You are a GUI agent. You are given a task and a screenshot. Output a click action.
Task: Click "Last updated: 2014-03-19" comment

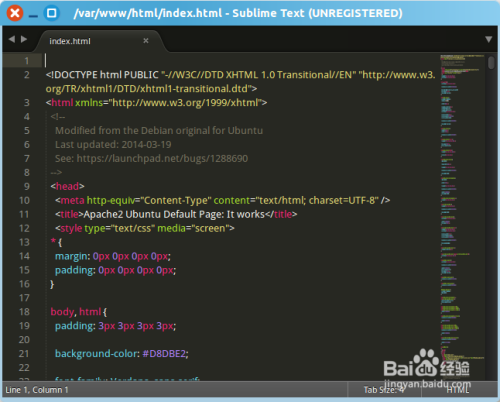113,145
